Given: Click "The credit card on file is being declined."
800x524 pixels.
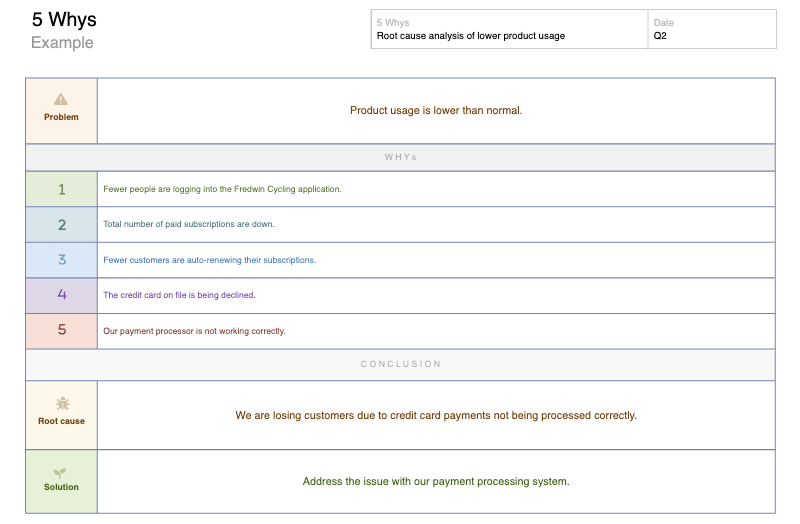Looking at the screenshot, I should [x=179, y=295].
